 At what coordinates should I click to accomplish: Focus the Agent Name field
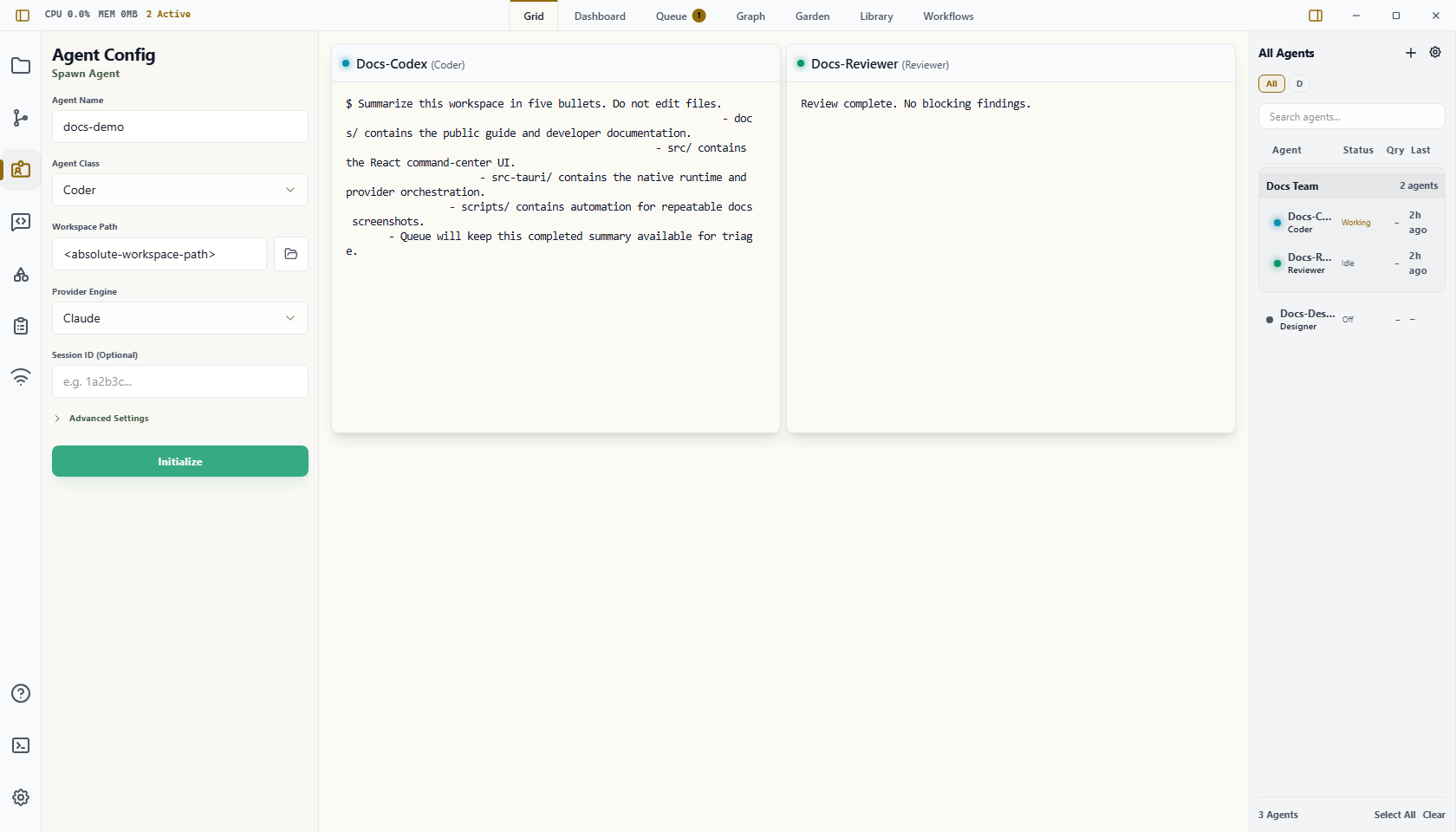tap(180, 127)
